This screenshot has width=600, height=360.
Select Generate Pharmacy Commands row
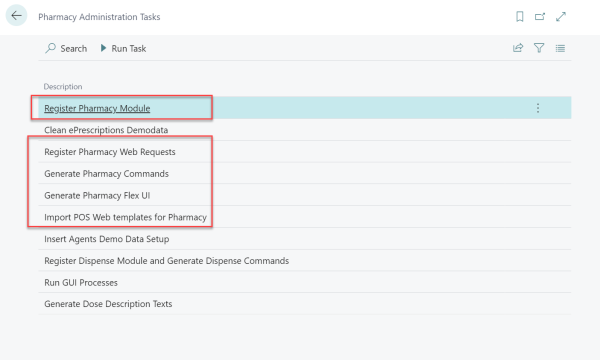click(305, 174)
